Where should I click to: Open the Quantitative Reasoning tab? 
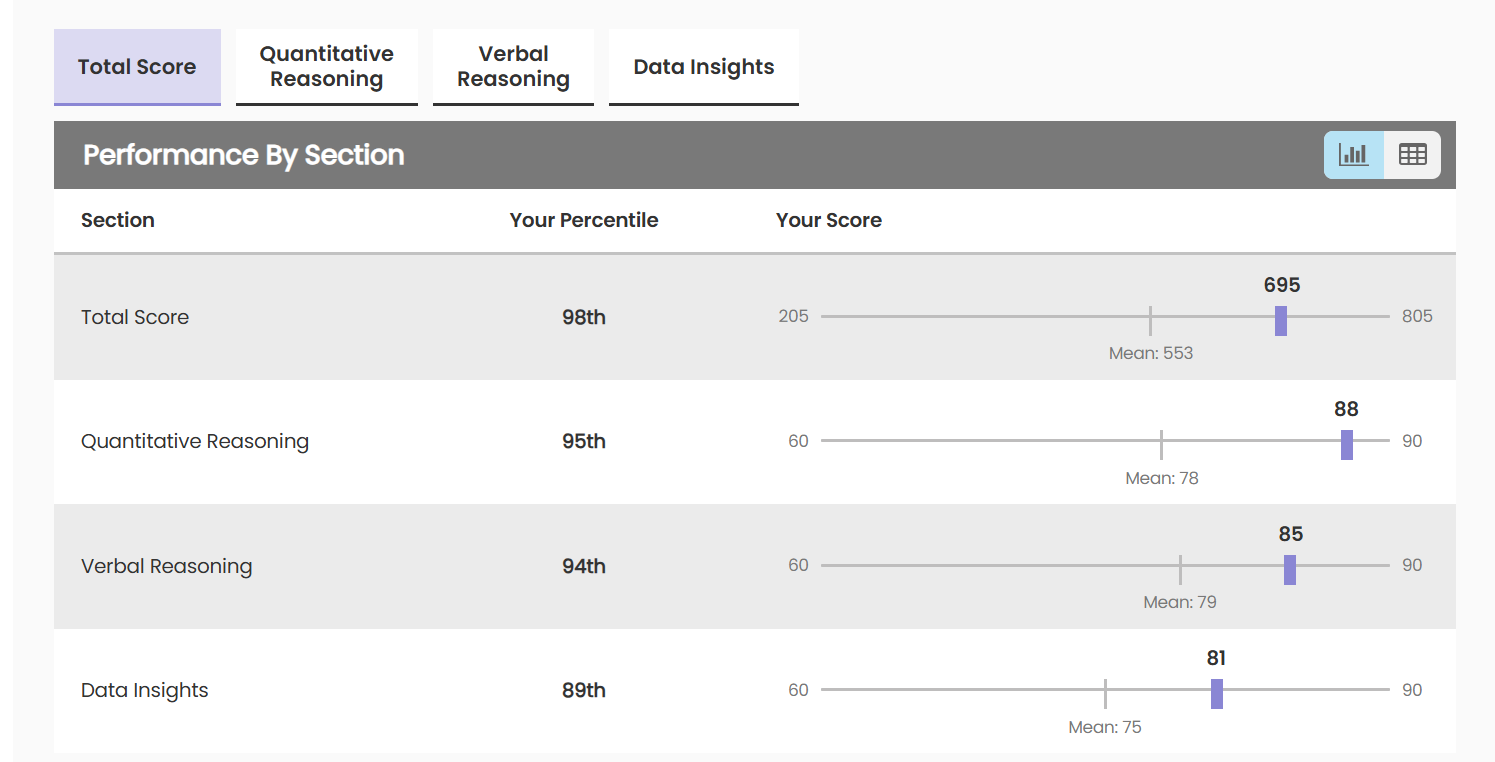(x=326, y=66)
